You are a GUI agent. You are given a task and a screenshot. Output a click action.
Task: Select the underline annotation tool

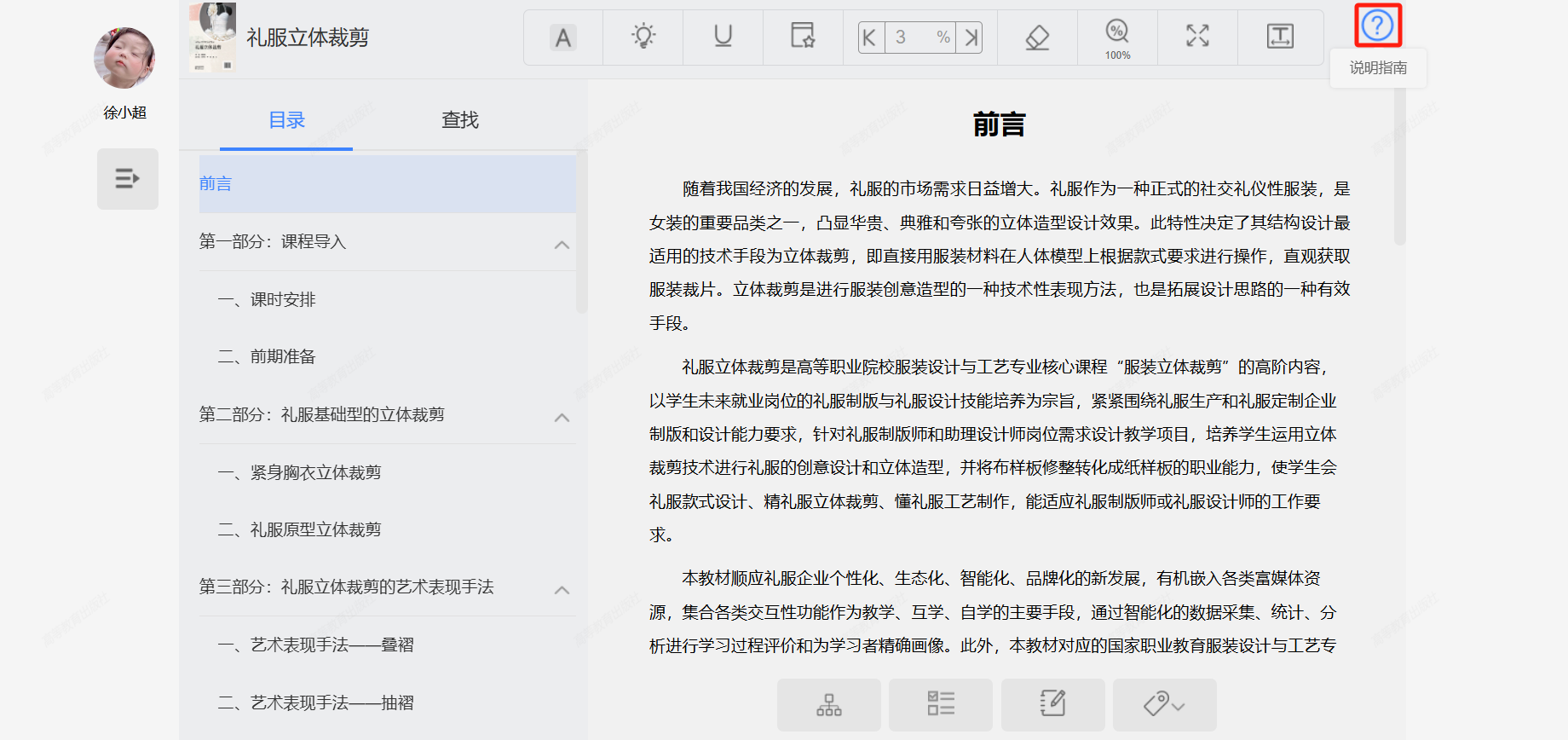[723, 38]
